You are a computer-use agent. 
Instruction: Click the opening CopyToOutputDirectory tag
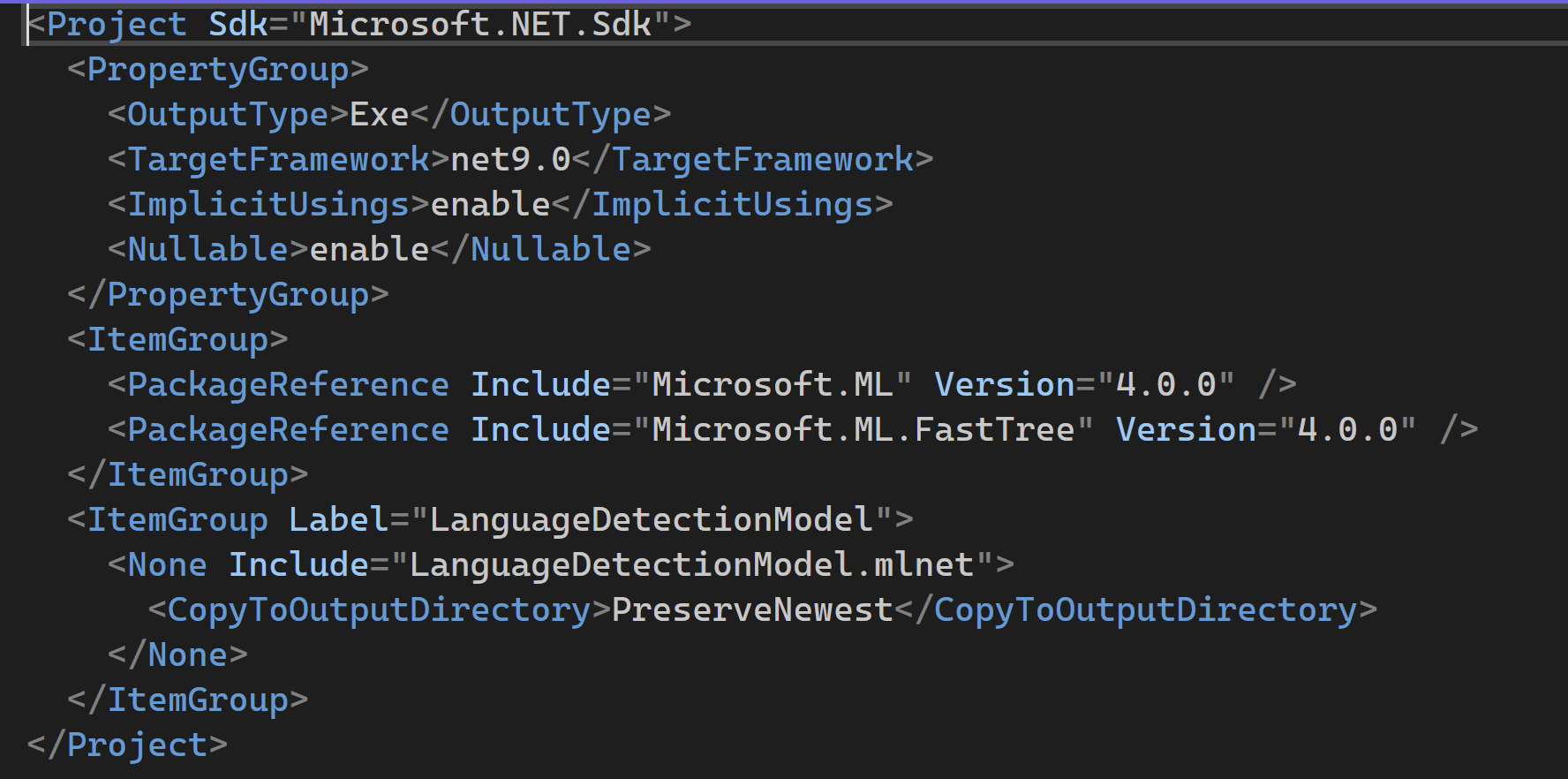tap(380, 609)
